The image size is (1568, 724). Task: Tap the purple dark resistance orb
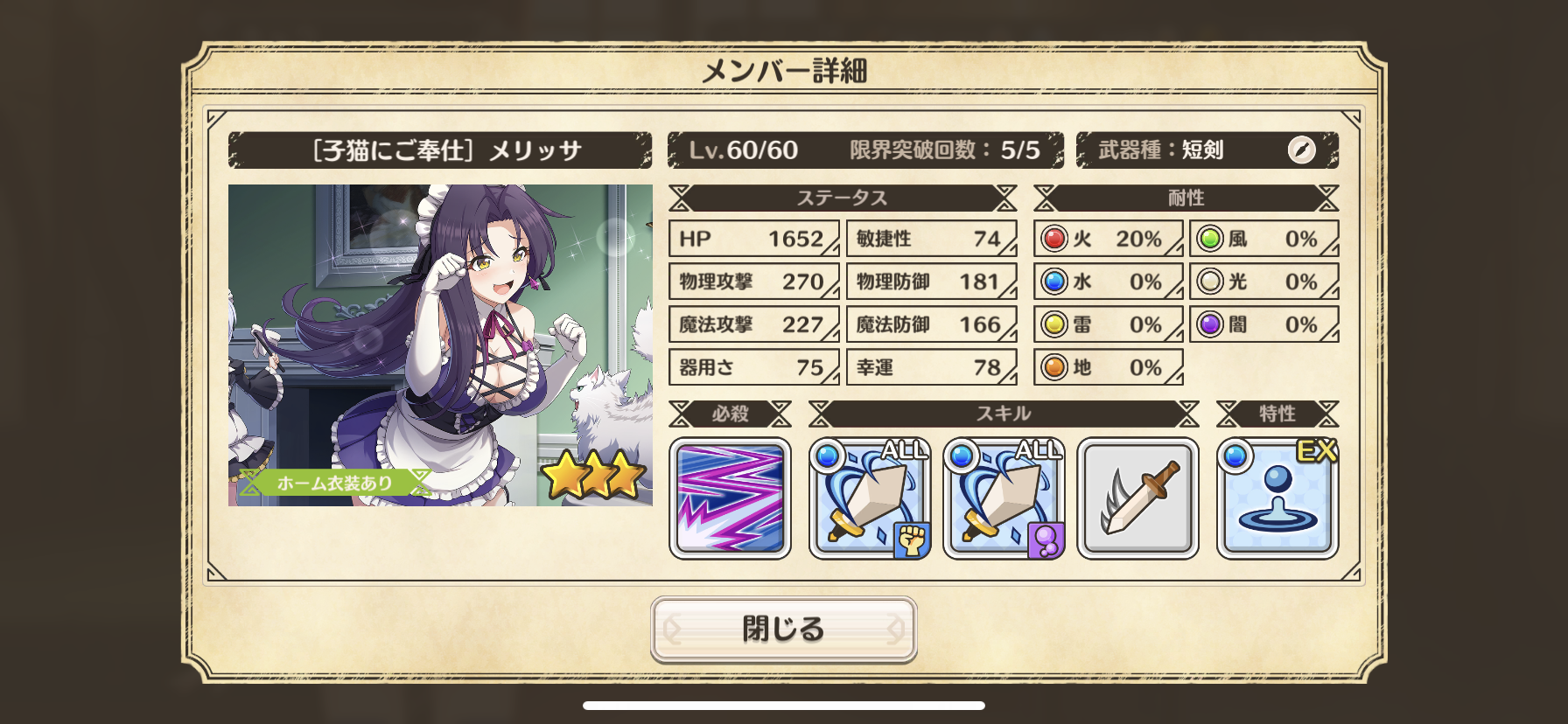(x=1211, y=324)
